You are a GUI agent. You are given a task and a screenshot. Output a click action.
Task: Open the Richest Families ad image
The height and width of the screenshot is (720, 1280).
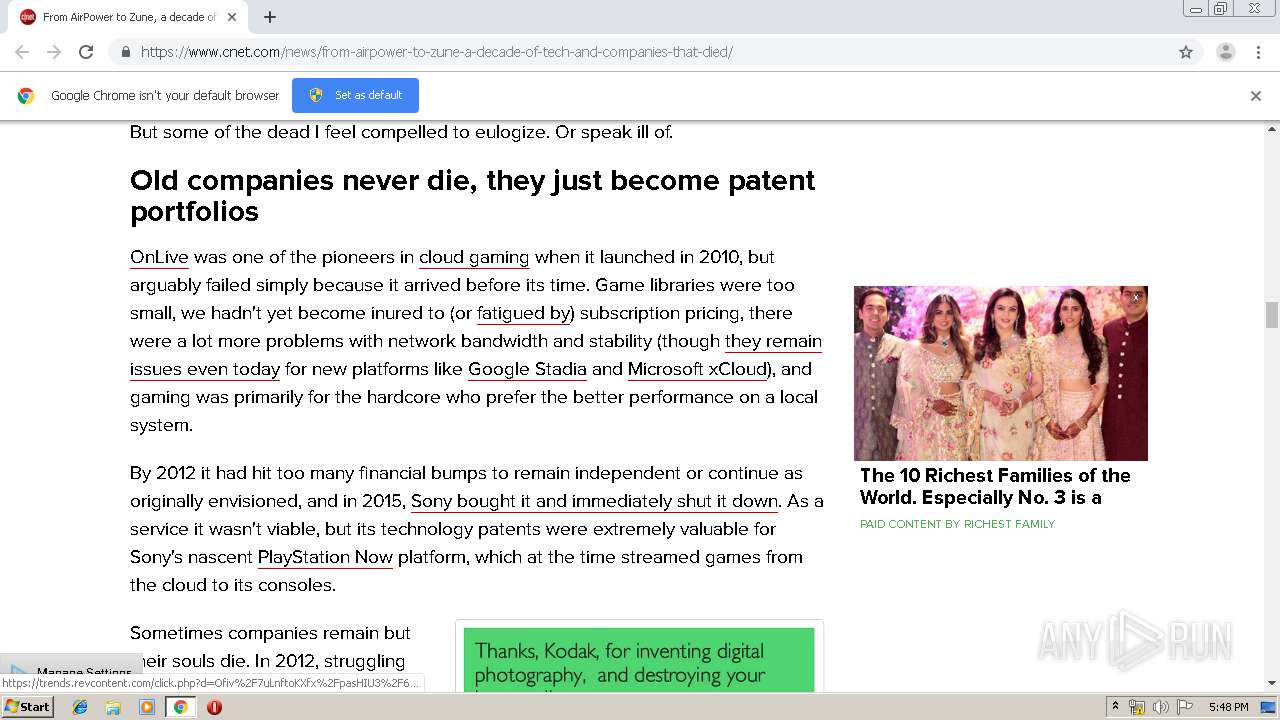[x=1001, y=373]
